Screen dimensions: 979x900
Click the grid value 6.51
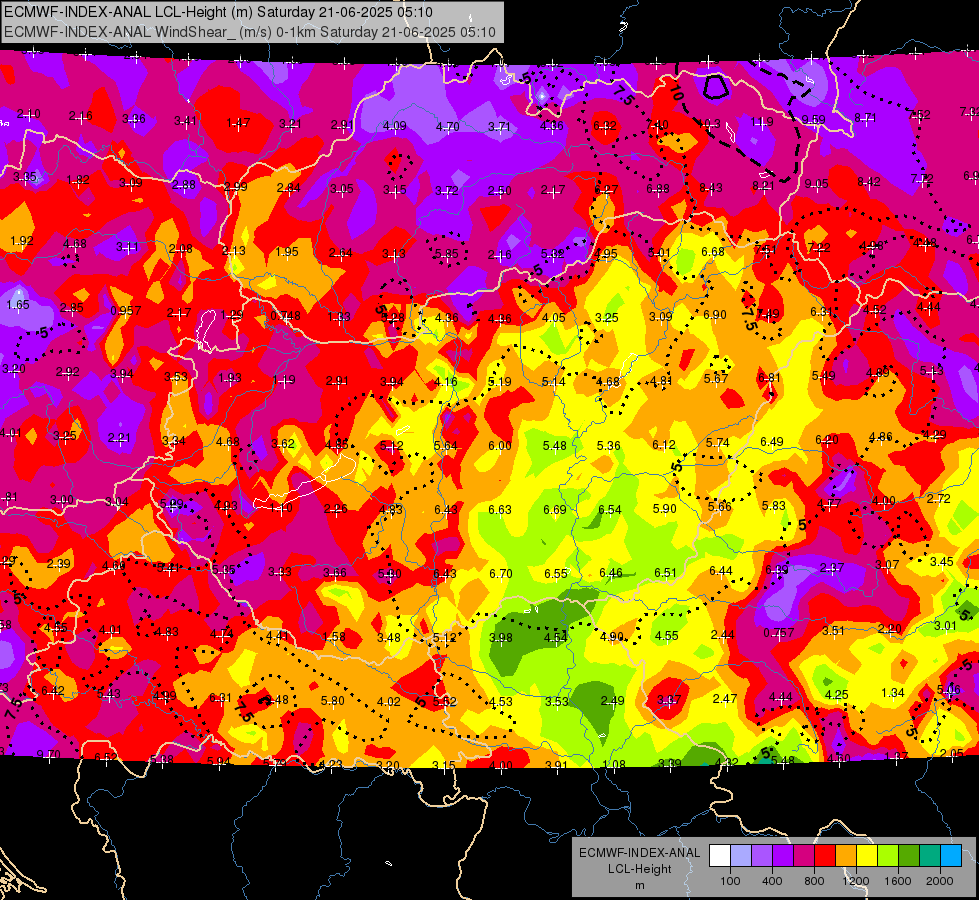[x=666, y=573]
